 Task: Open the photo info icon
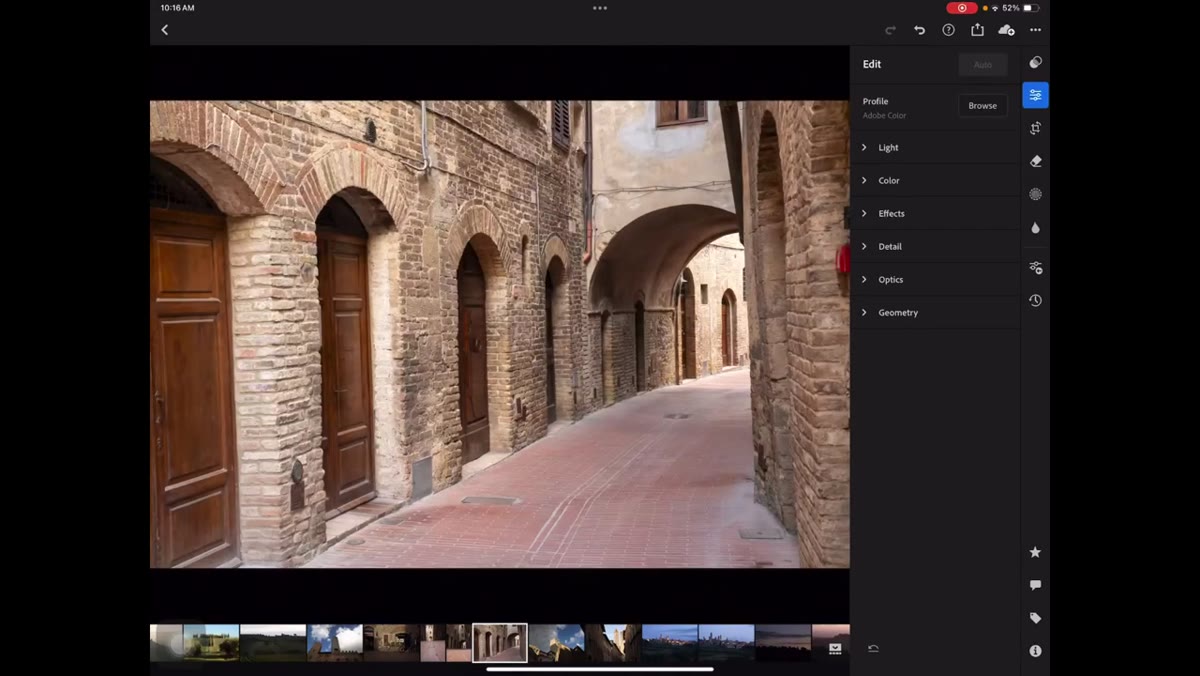pyautogui.click(x=1035, y=651)
